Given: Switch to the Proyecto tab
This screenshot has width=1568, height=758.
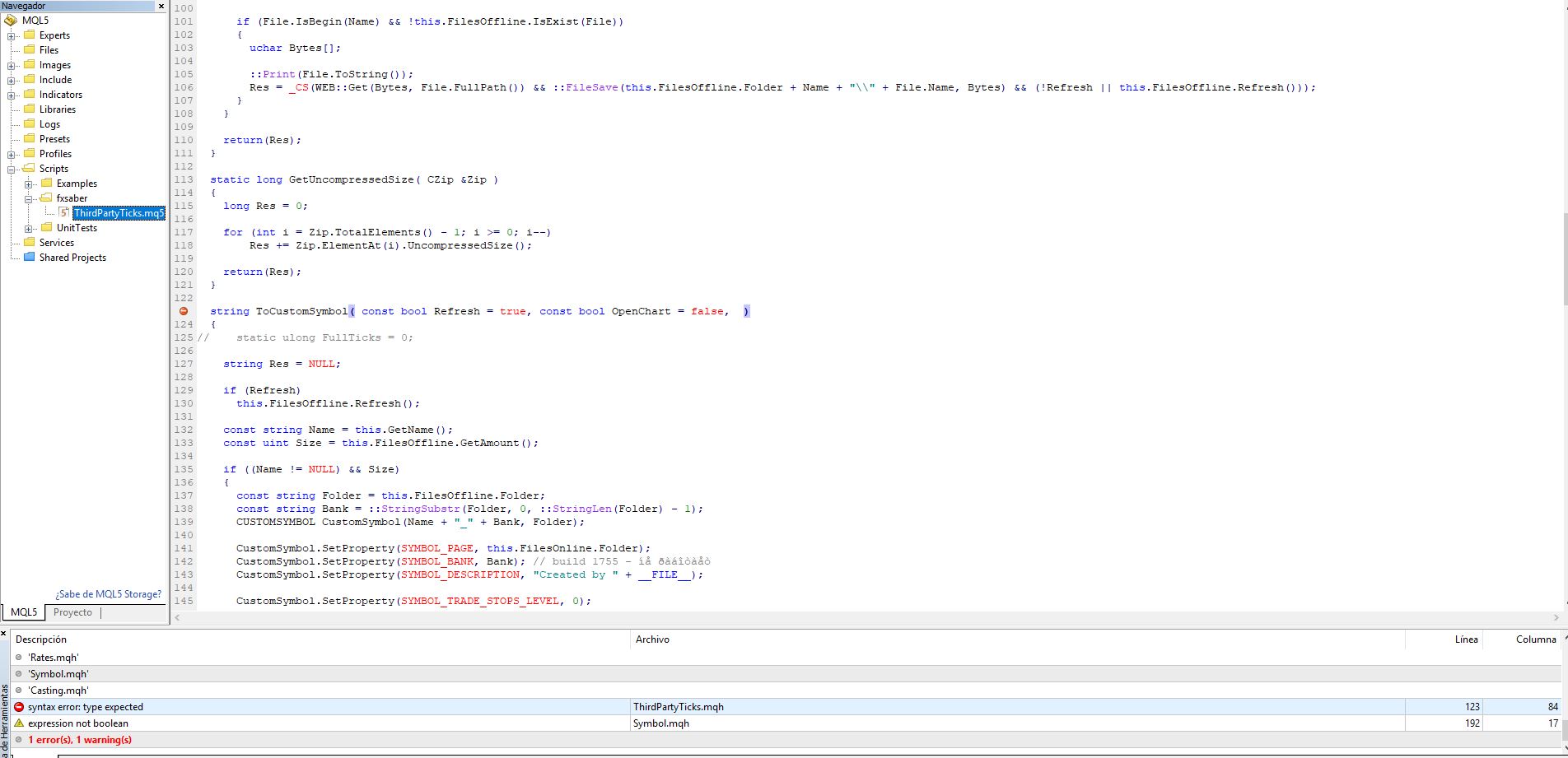Looking at the screenshot, I should (72, 612).
